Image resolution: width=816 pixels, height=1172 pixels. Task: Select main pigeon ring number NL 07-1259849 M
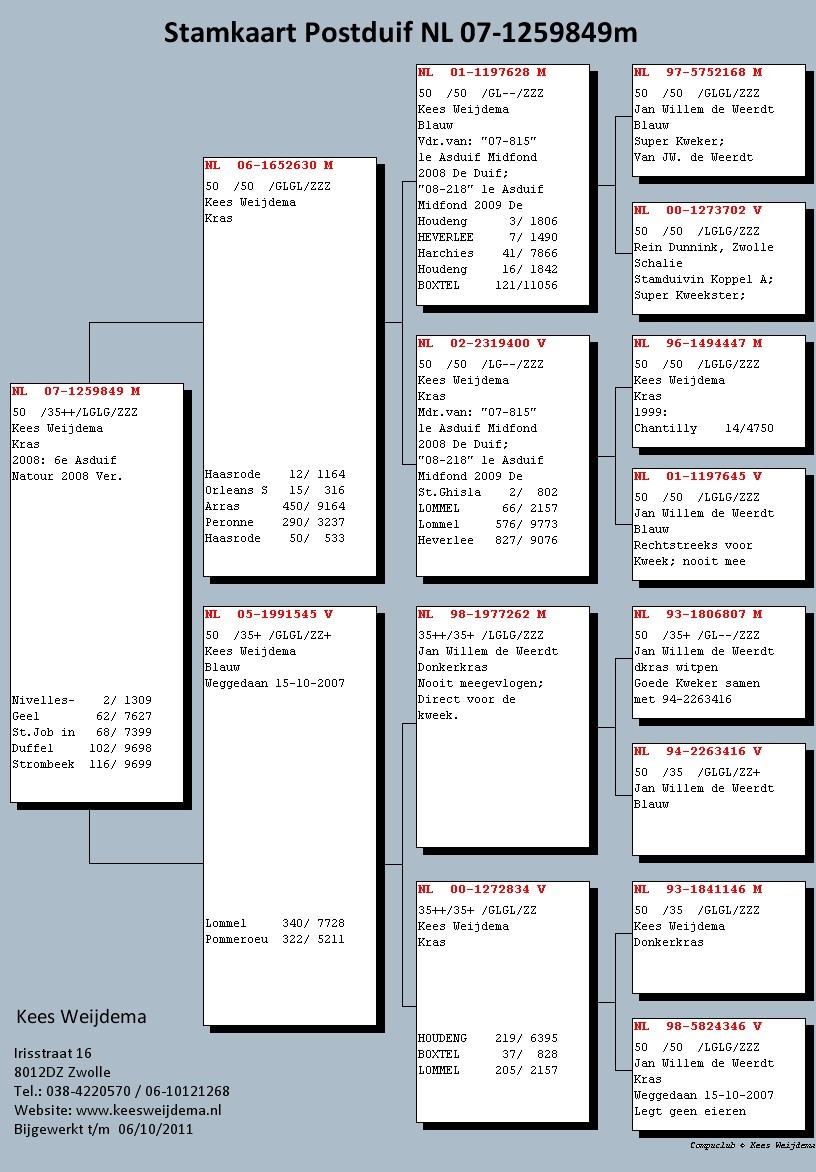click(x=77, y=391)
